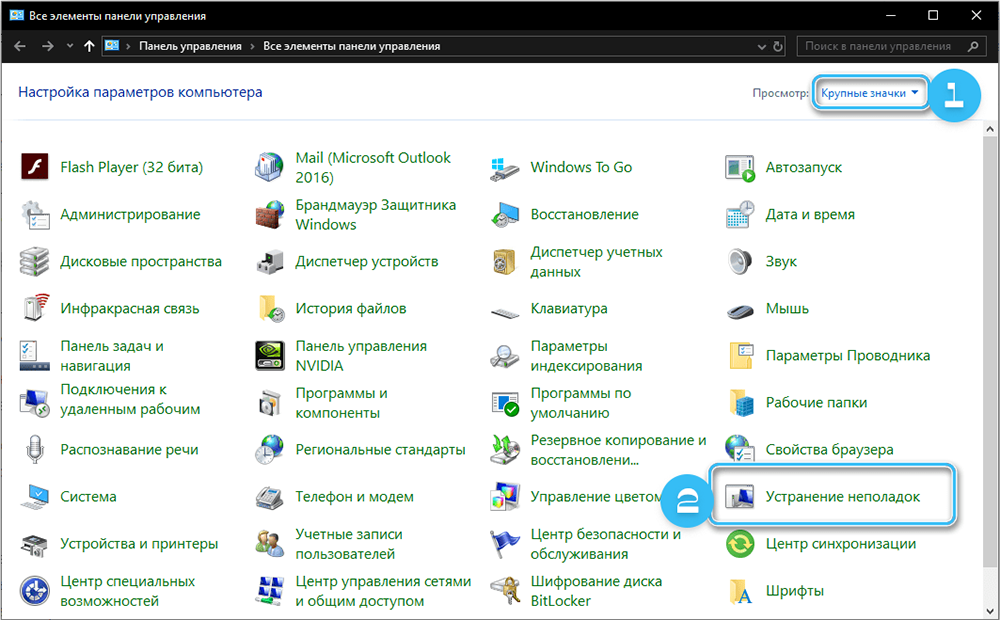Click the Шифрование диска BitLocker icon
The image size is (1000, 620).
click(x=505, y=591)
